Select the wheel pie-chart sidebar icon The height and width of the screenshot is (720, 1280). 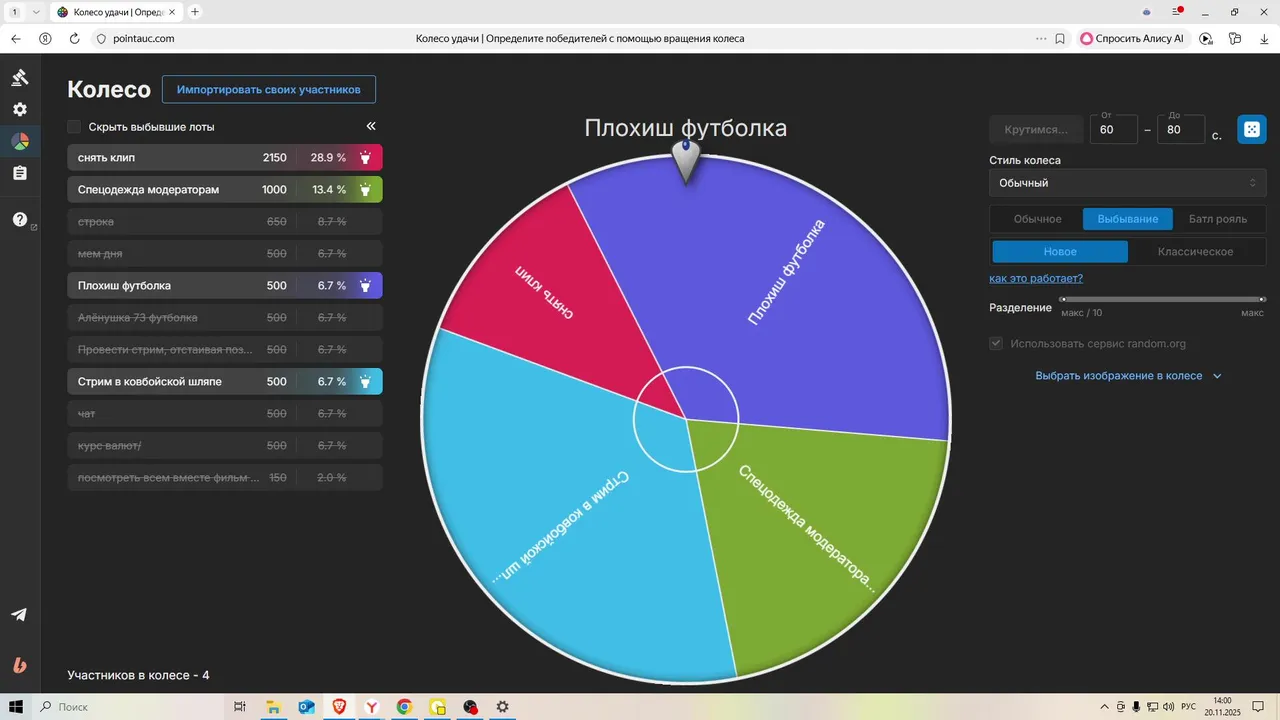20,141
